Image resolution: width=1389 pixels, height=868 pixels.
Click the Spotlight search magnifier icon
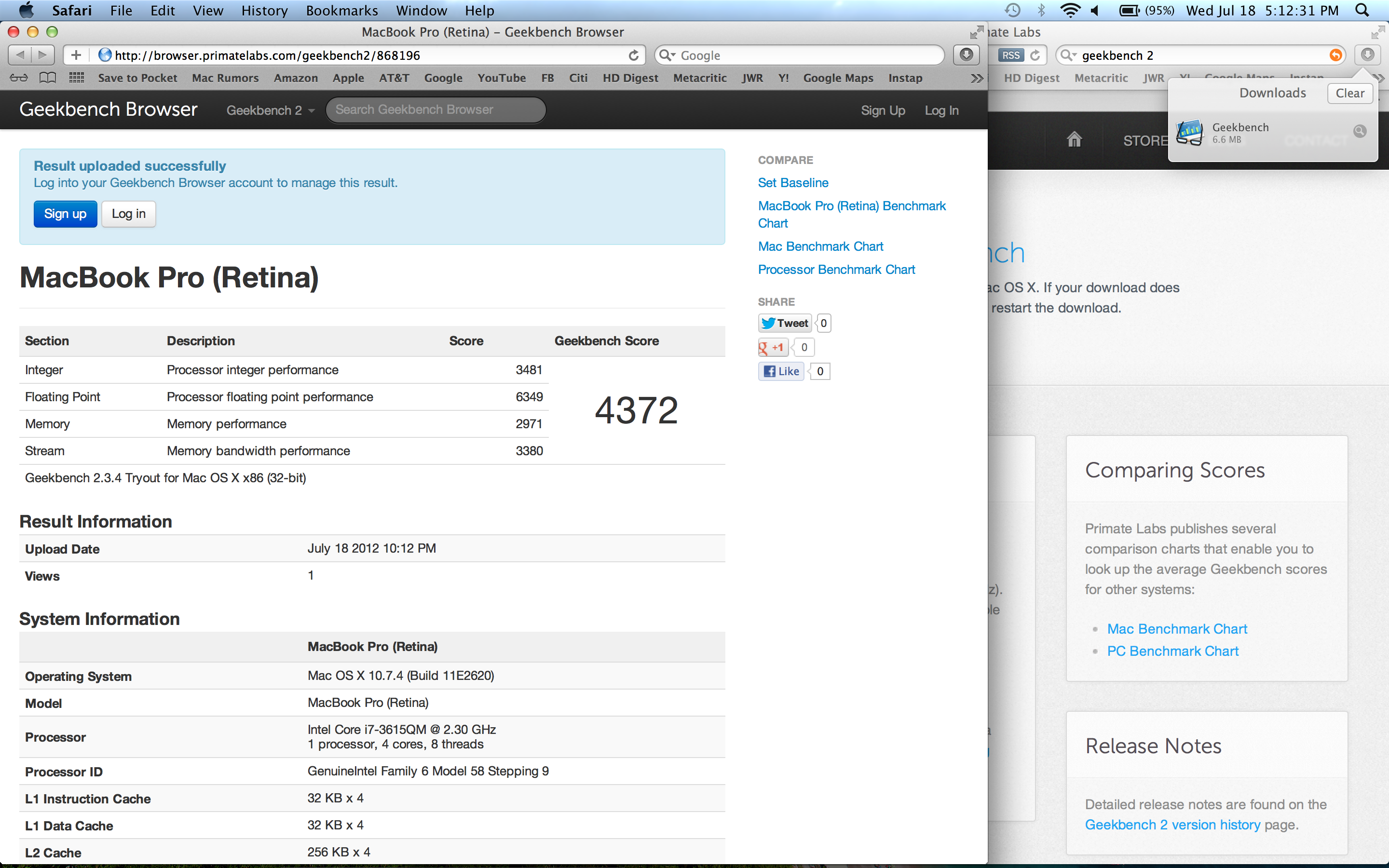pos(1362,10)
